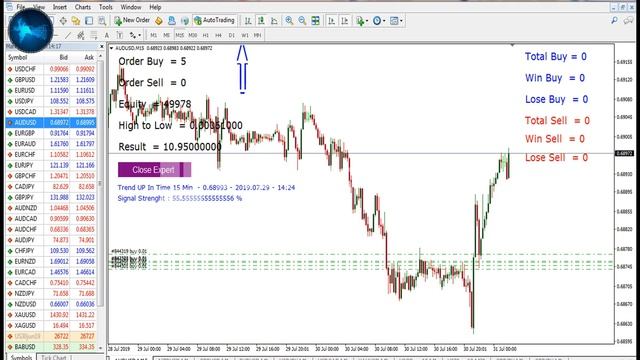Open the chat bubble icon at top right
Screen dimensions: 640x360
tap(629, 20)
